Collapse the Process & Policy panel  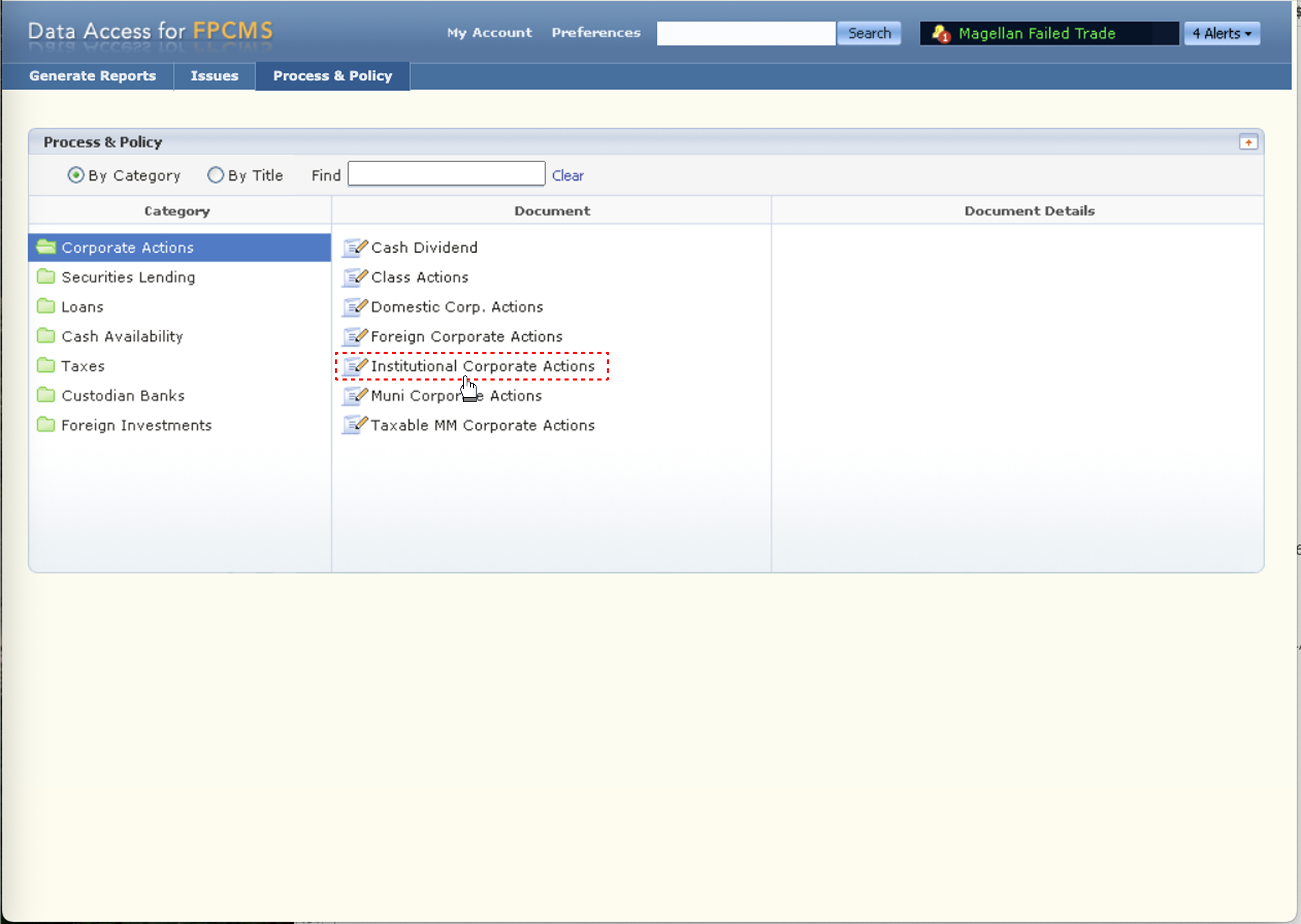1248,142
